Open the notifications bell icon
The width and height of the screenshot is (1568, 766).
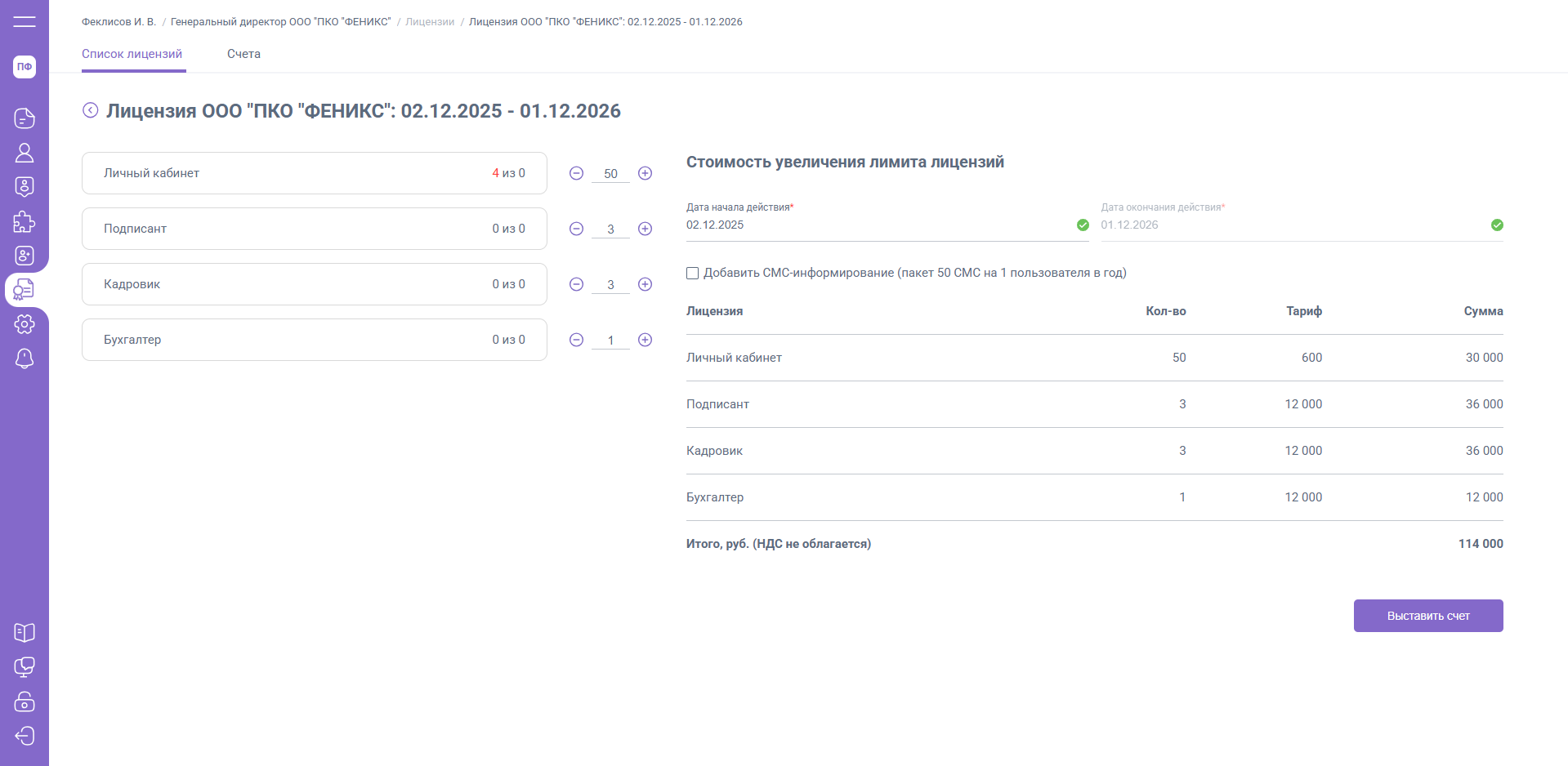pos(25,359)
